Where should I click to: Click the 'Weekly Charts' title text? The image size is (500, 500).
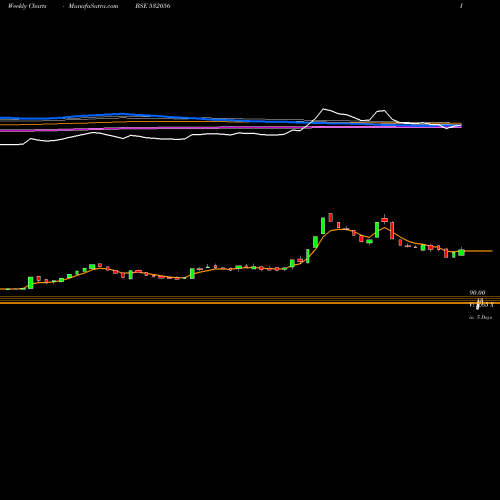coord(27,6)
